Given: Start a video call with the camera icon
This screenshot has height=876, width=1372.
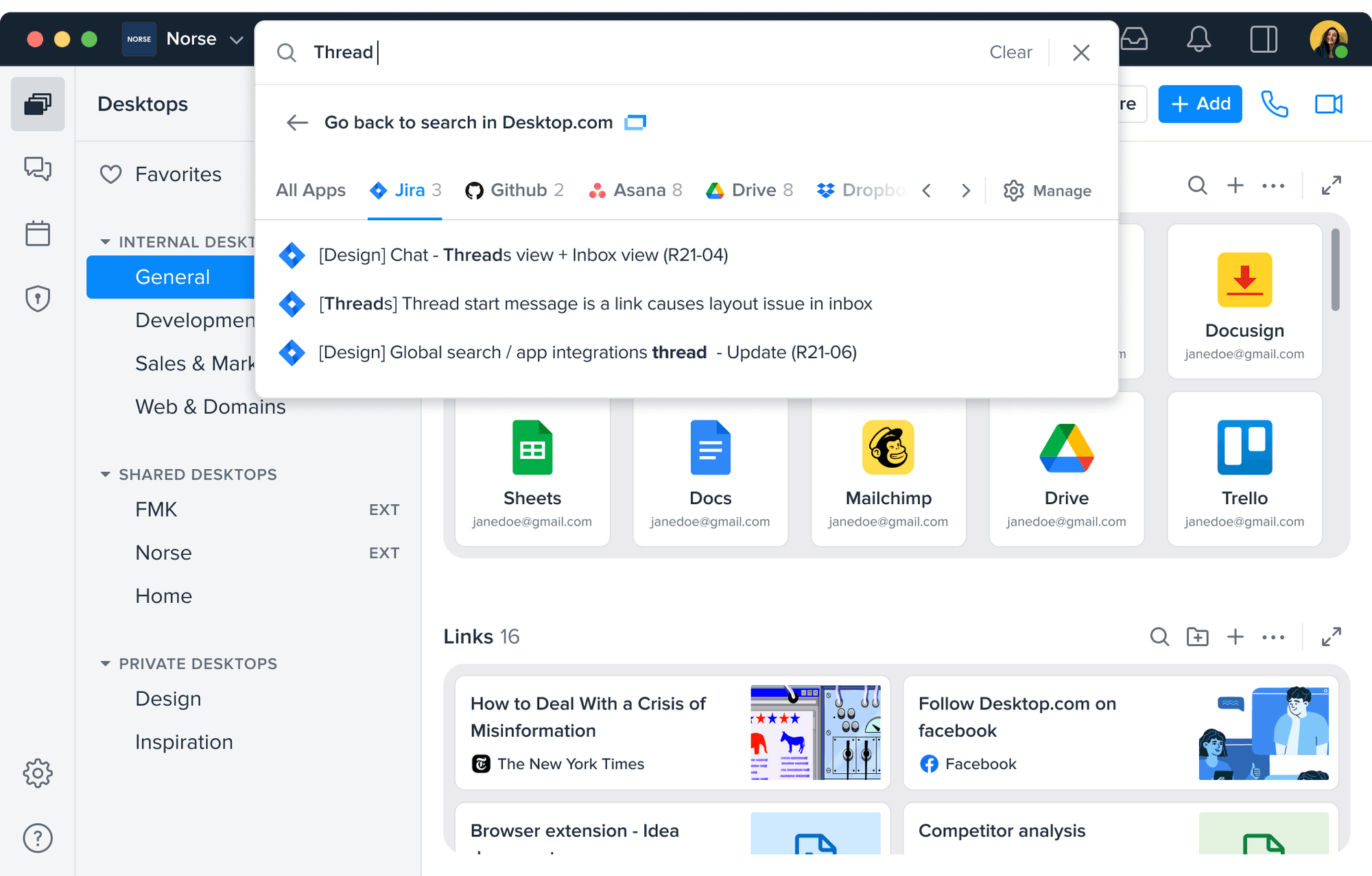Looking at the screenshot, I should (x=1328, y=104).
